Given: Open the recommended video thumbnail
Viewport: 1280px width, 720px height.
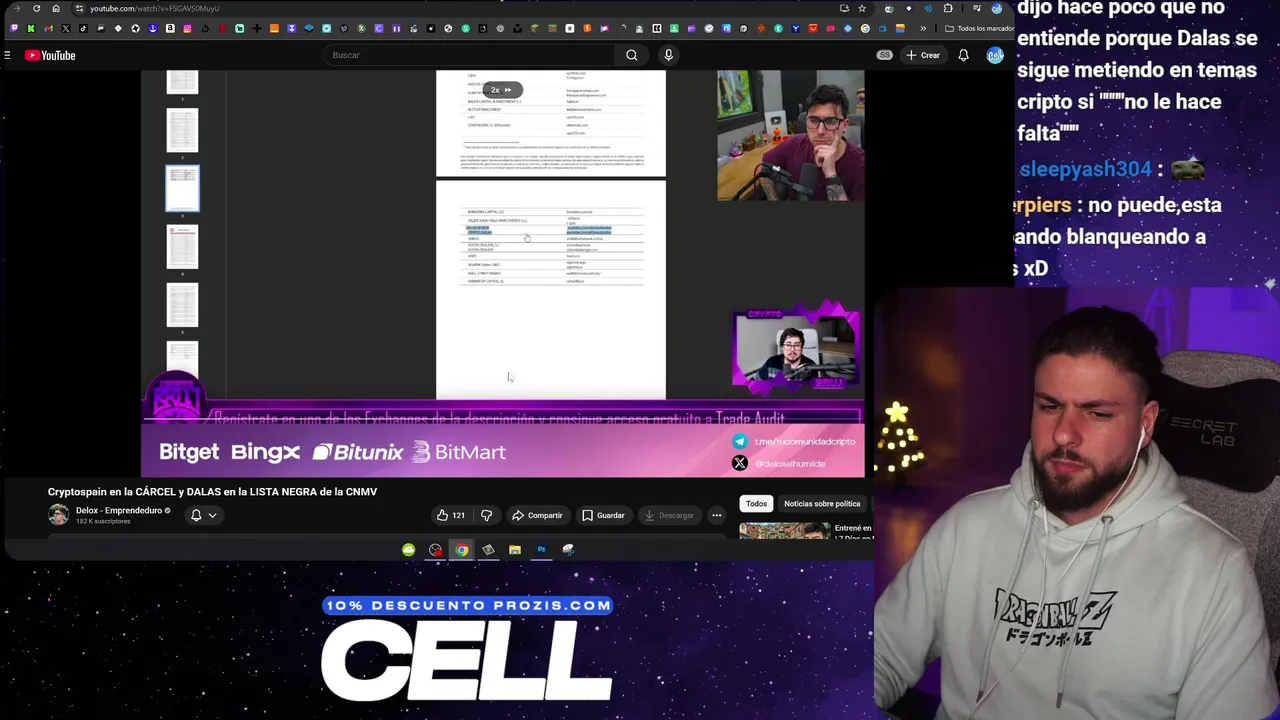Looking at the screenshot, I should point(785,531).
